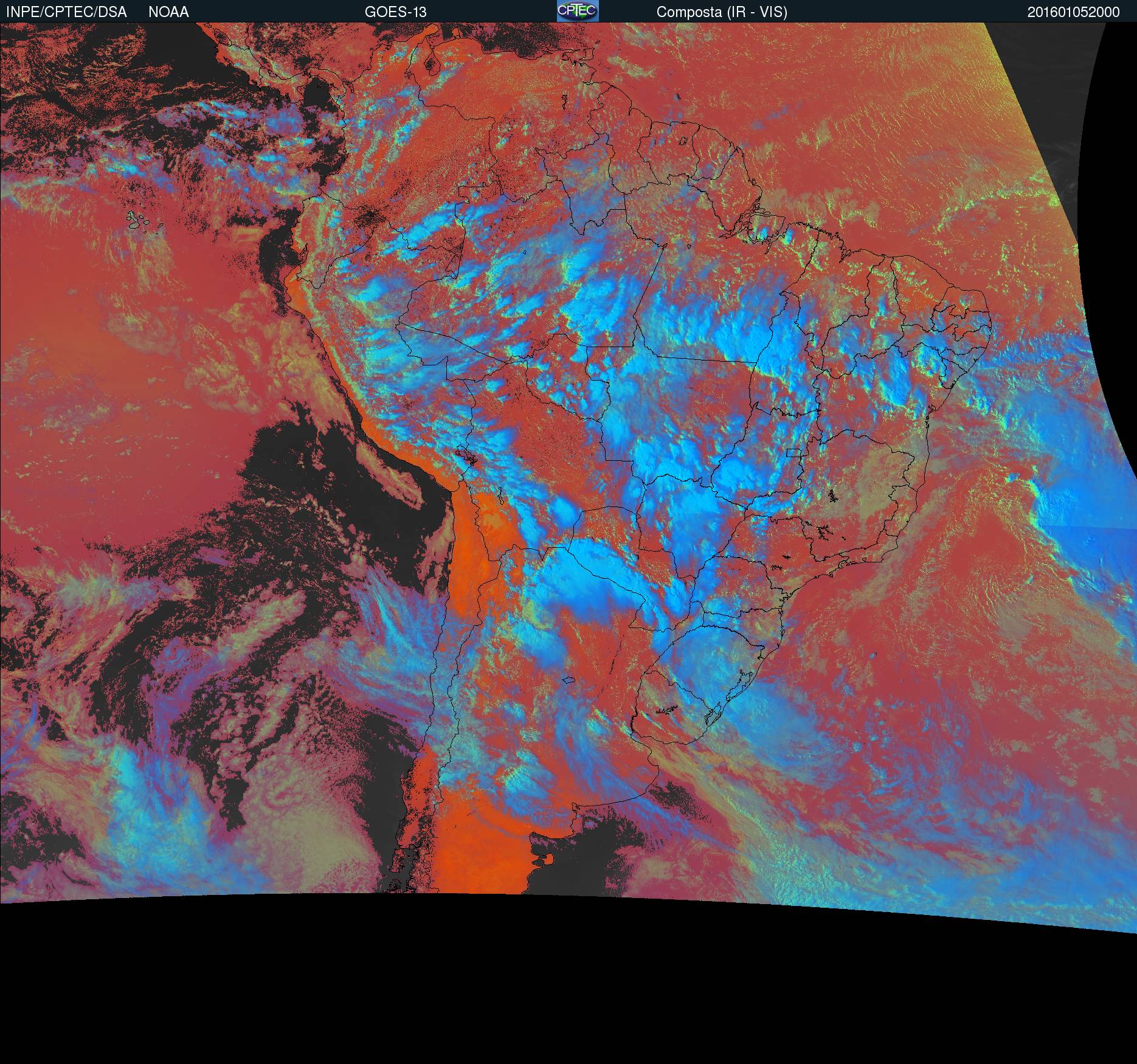Viewport: 1137px width, 1064px height.
Task: Select the GOES-13 satellite label
Action: point(395,12)
